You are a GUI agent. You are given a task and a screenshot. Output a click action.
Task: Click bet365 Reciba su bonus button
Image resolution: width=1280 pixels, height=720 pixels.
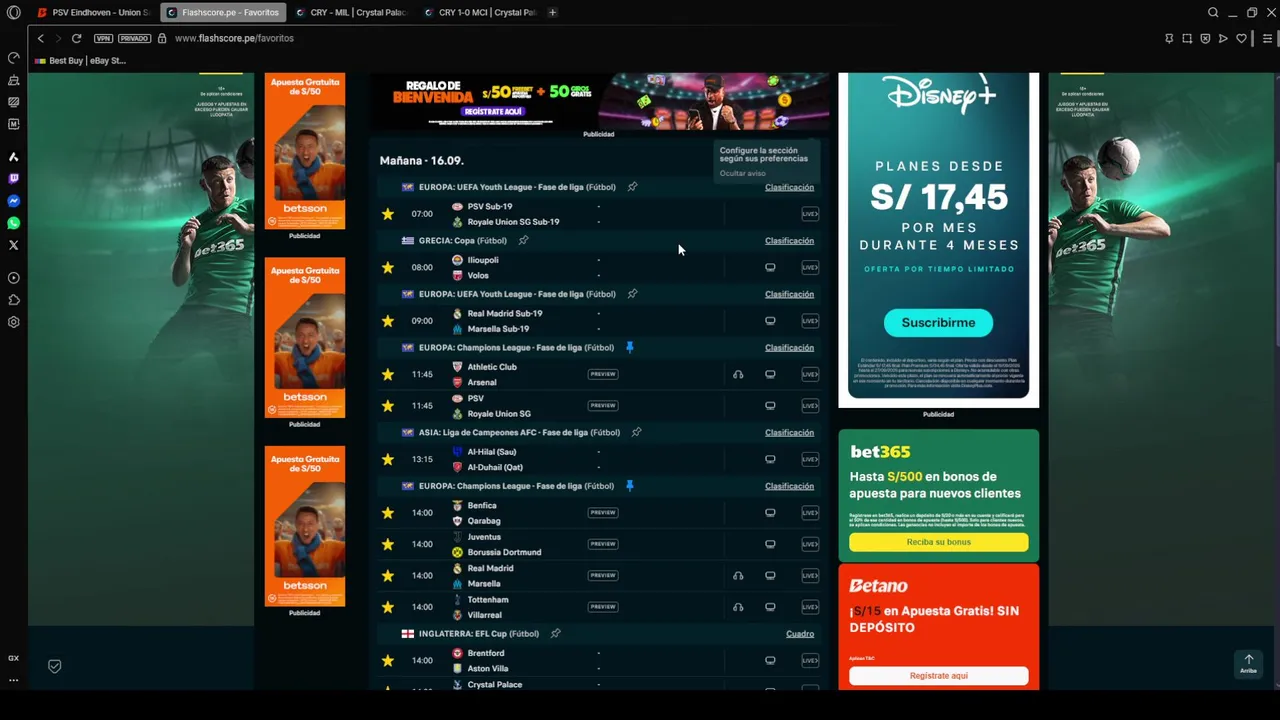938,542
